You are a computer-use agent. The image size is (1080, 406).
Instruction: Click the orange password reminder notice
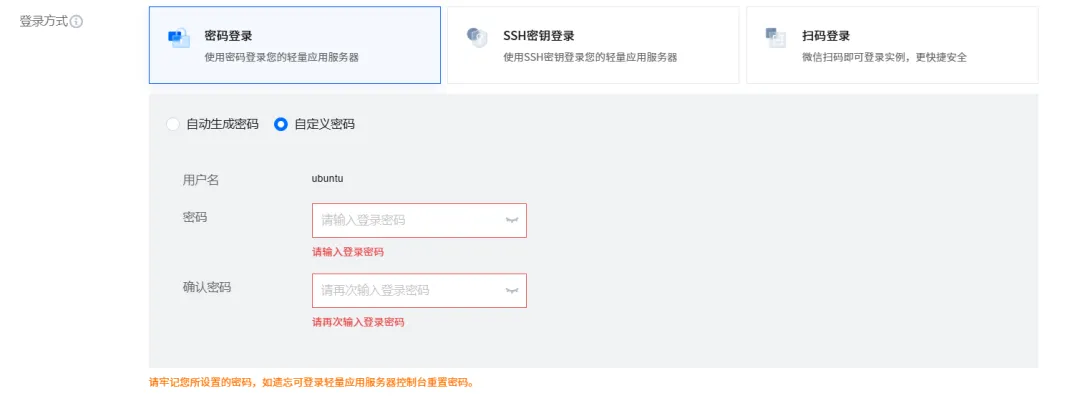311,382
